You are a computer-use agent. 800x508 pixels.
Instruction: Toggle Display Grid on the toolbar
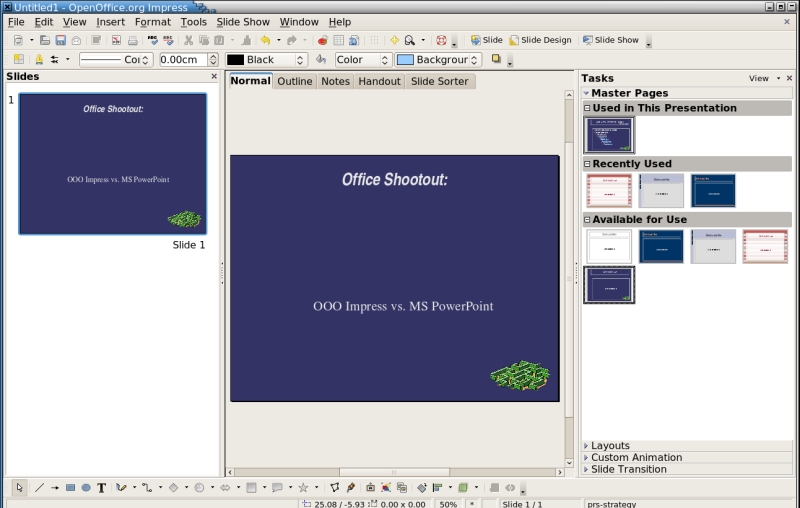374,40
